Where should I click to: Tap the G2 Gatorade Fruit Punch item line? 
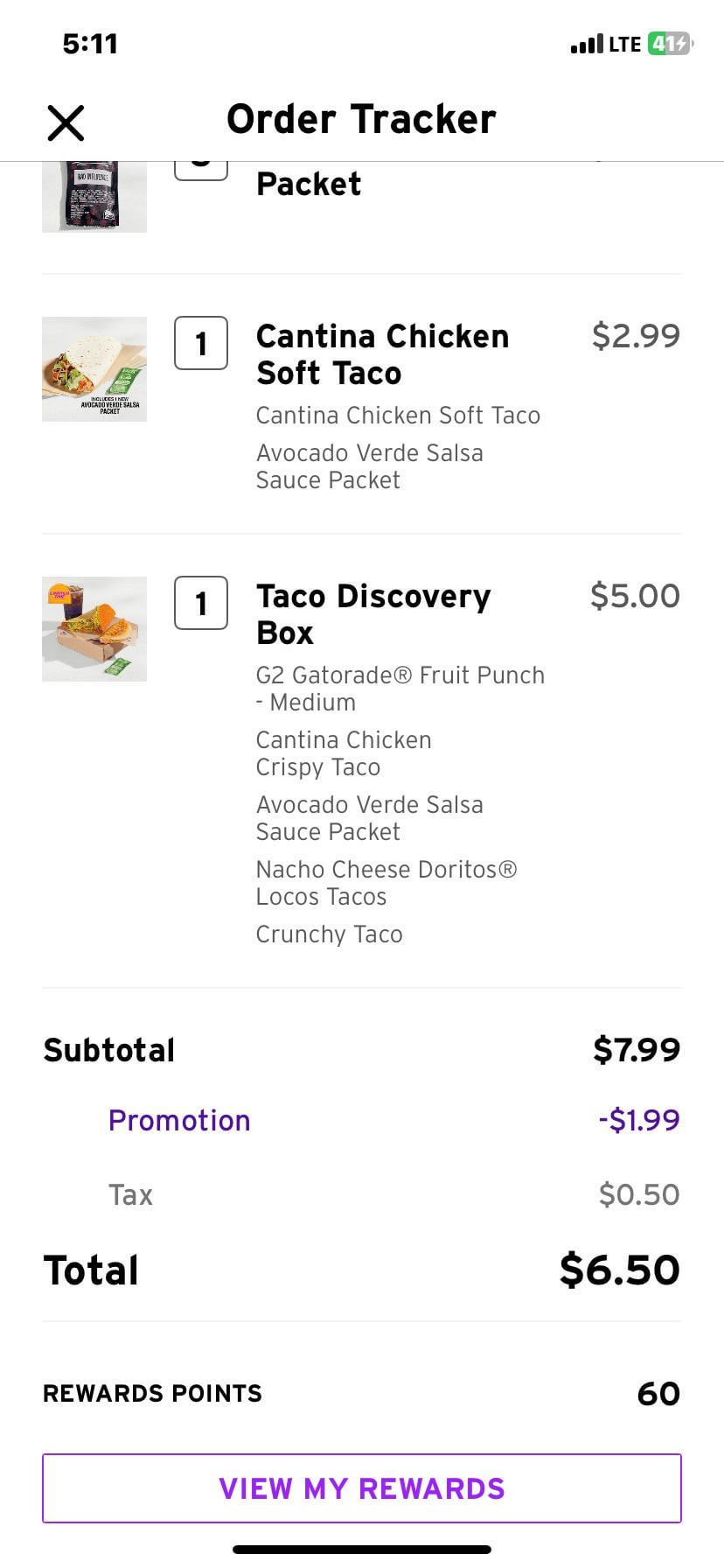pos(400,689)
